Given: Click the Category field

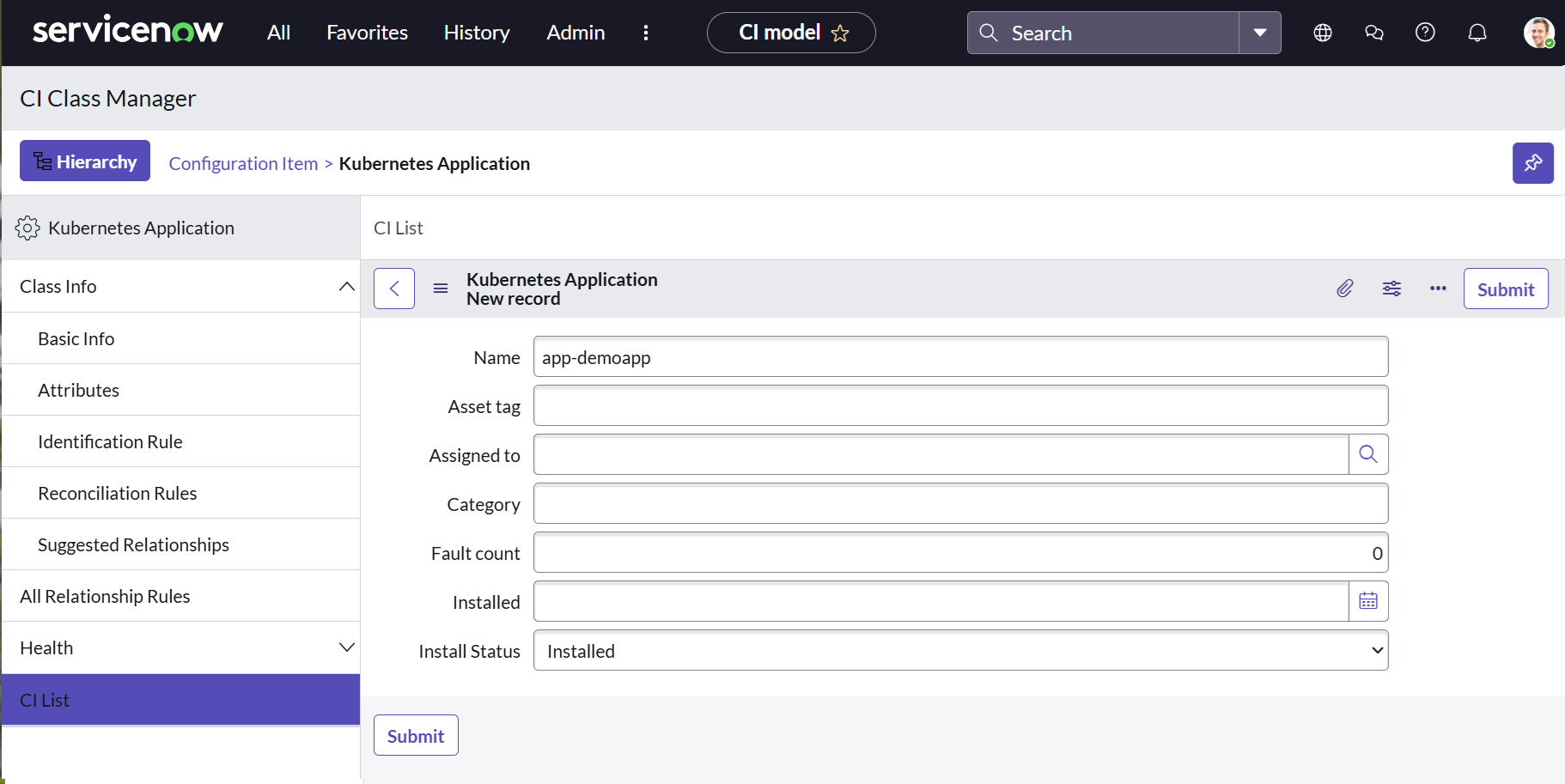Looking at the screenshot, I should point(960,503).
